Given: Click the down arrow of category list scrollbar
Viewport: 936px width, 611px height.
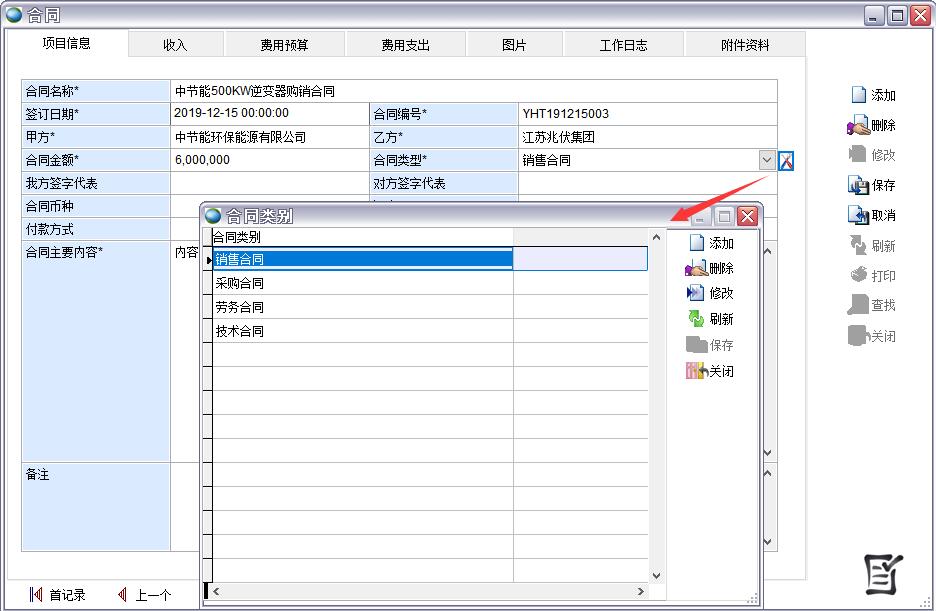Looking at the screenshot, I should coord(657,575).
